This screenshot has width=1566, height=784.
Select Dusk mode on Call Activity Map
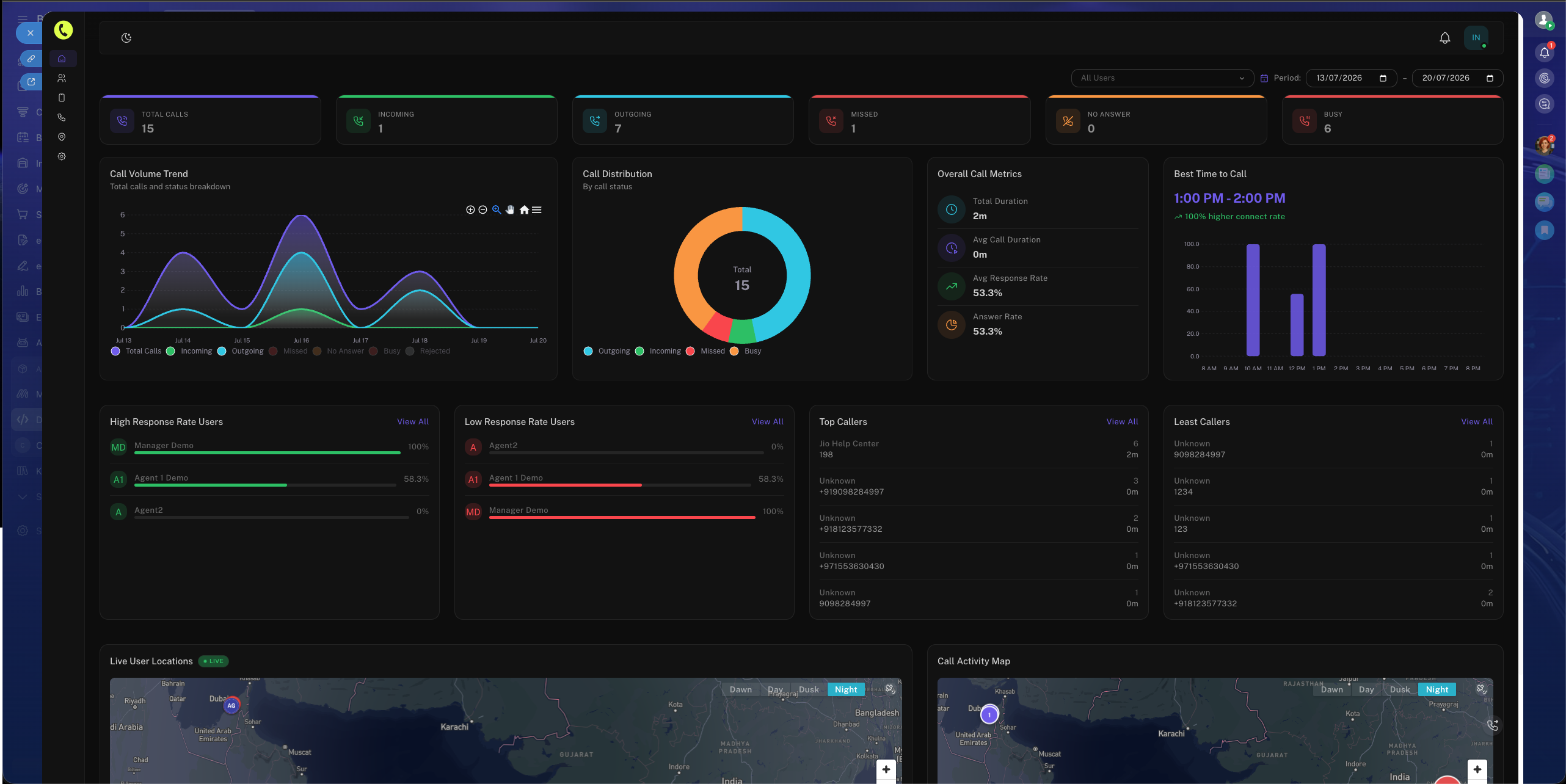[x=1400, y=689]
